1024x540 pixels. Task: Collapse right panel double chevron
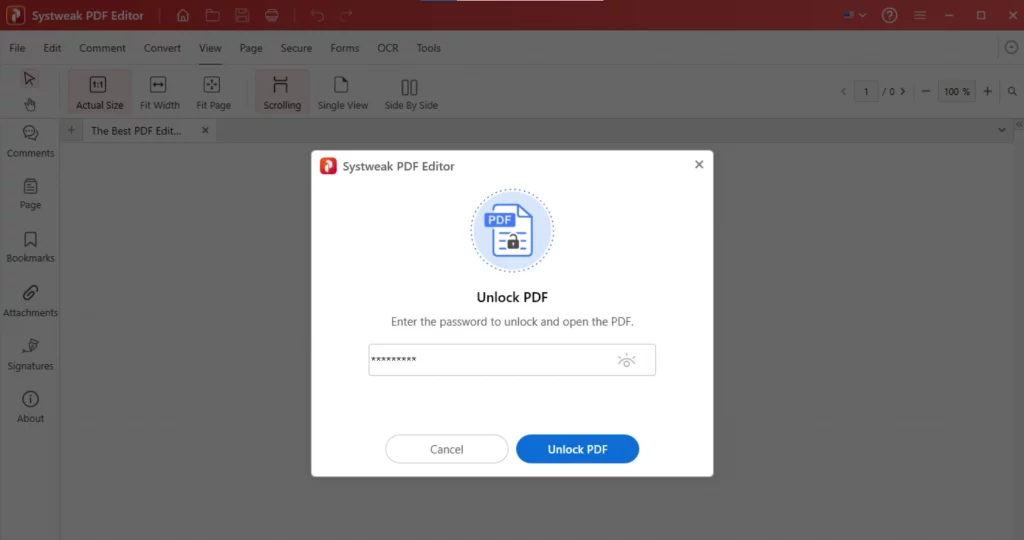click(1019, 124)
